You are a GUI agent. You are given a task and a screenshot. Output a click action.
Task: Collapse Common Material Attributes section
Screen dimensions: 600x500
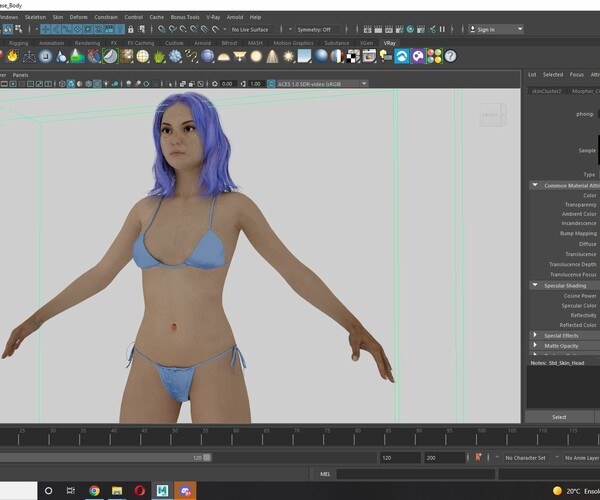click(535, 185)
